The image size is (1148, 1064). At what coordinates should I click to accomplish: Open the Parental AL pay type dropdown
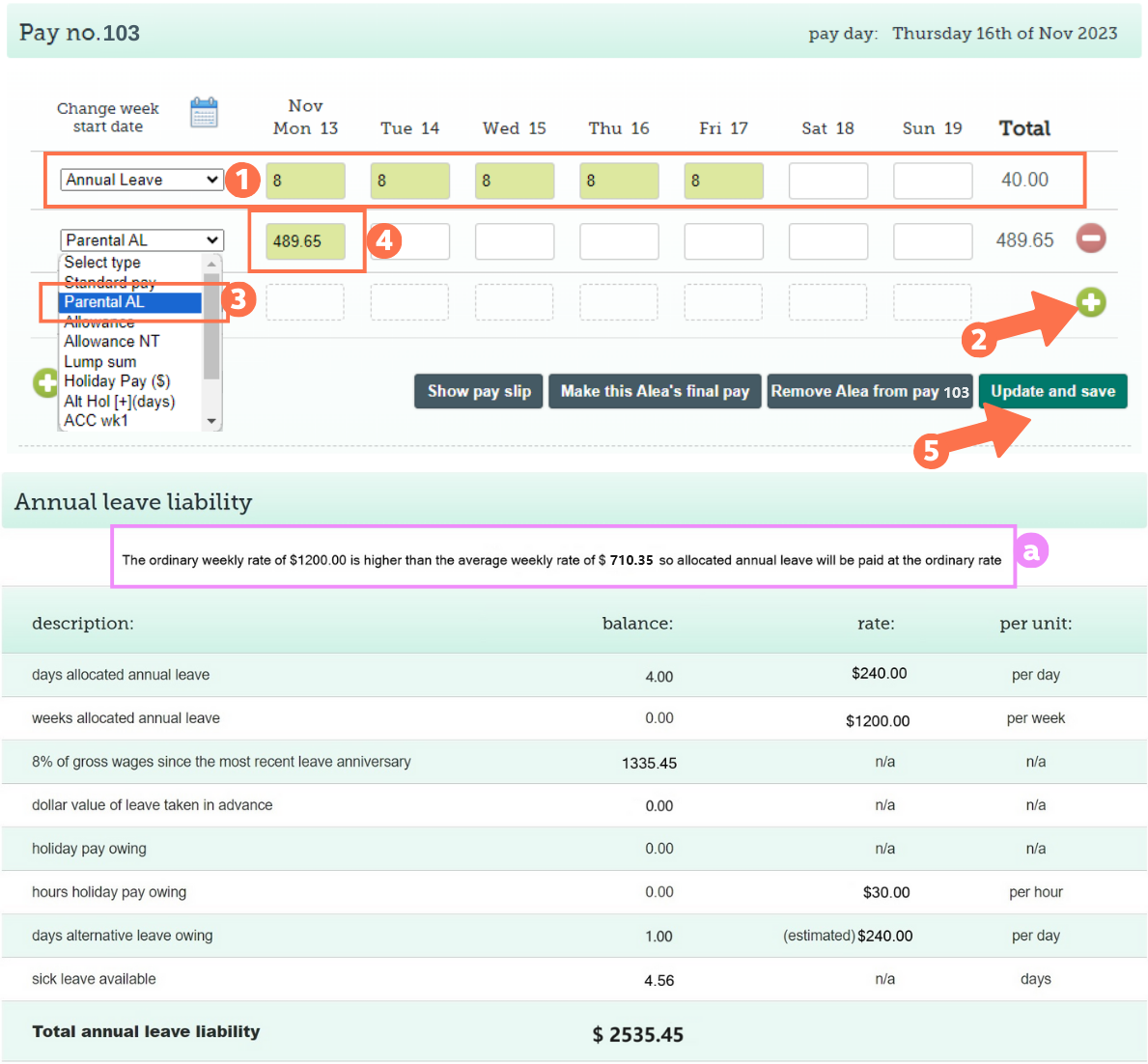[141, 239]
